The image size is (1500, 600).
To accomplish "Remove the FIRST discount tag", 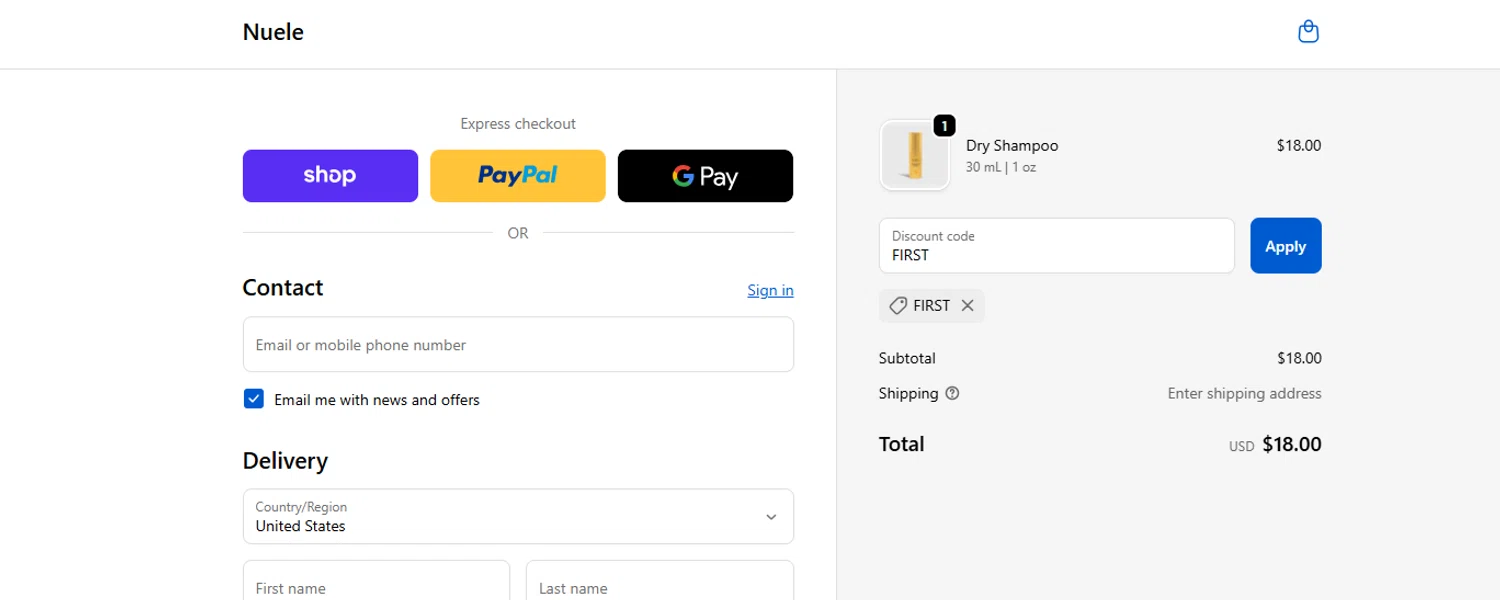I will coord(967,306).
